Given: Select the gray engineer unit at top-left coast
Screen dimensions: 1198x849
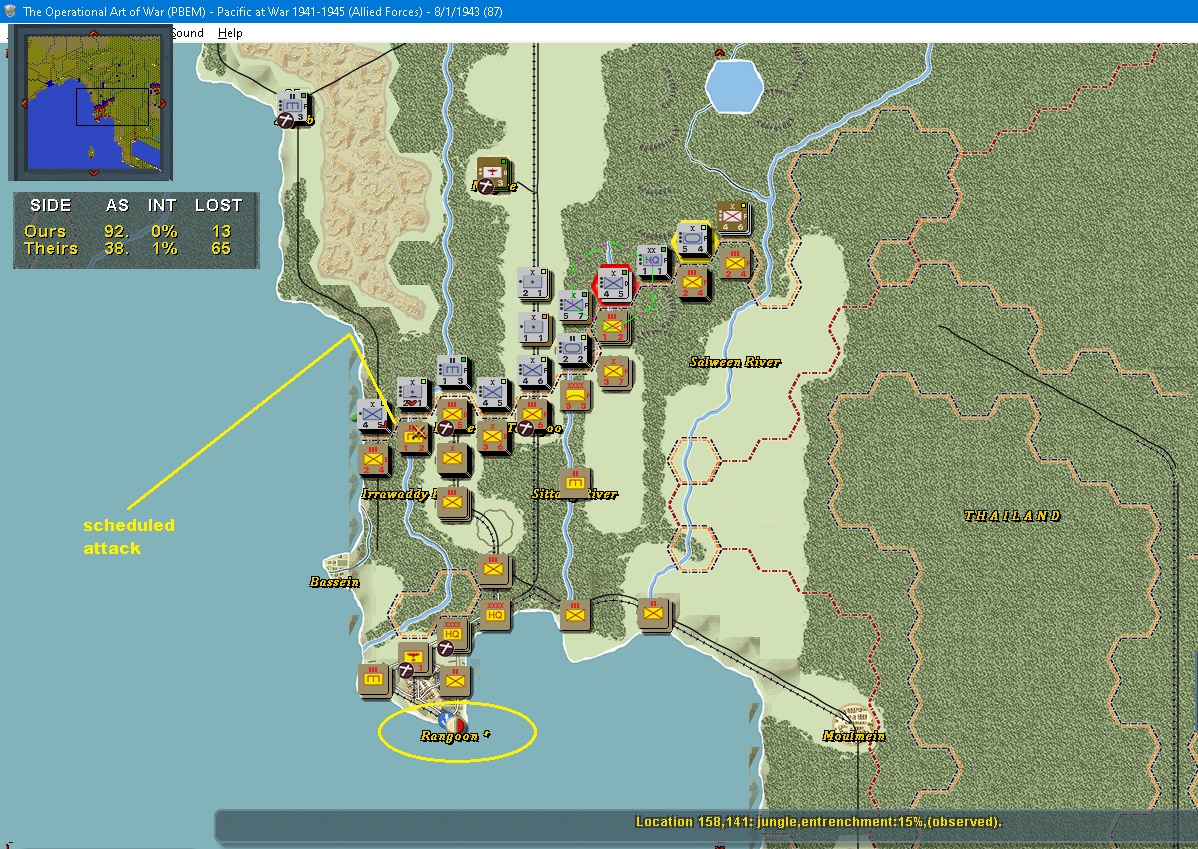Looking at the screenshot, I should coord(293,106).
